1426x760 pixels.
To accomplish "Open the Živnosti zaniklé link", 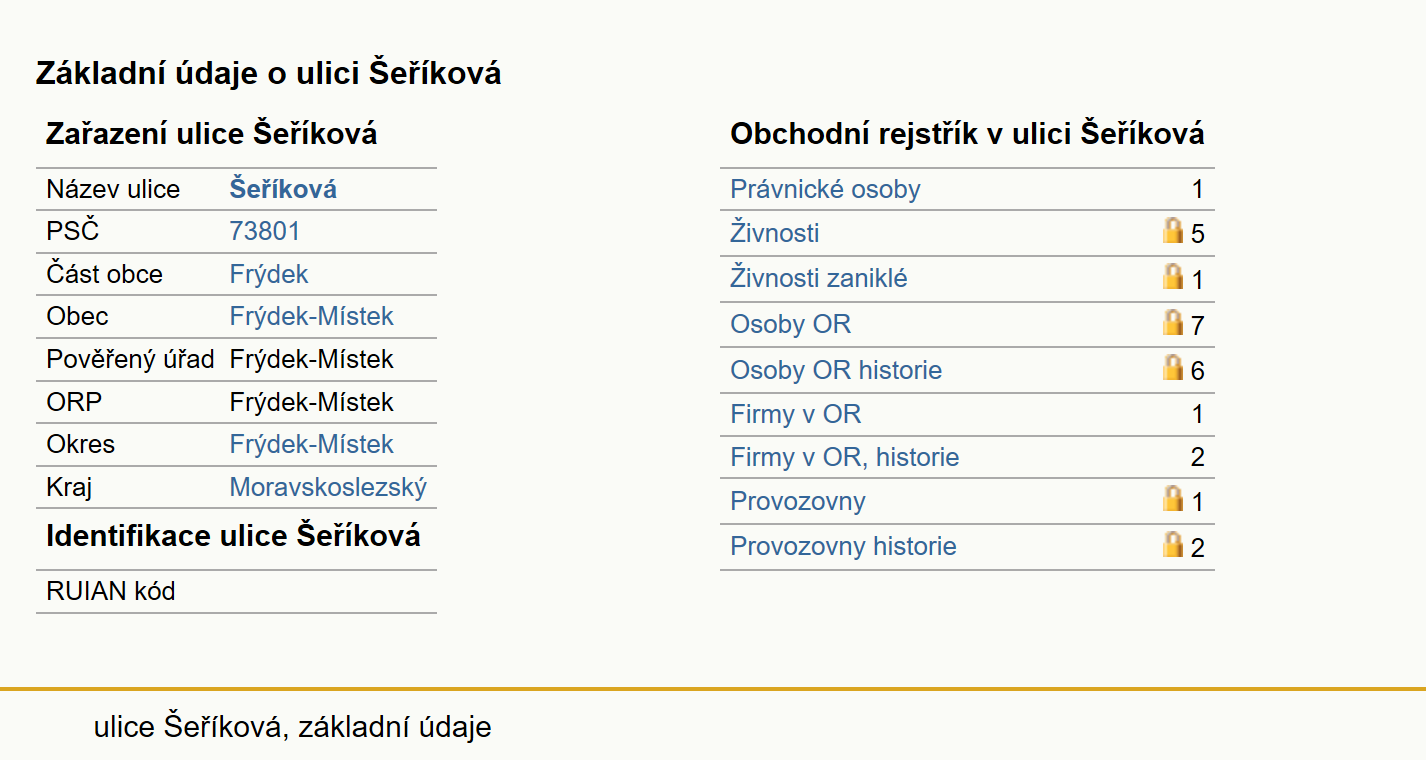I will click(819, 278).
